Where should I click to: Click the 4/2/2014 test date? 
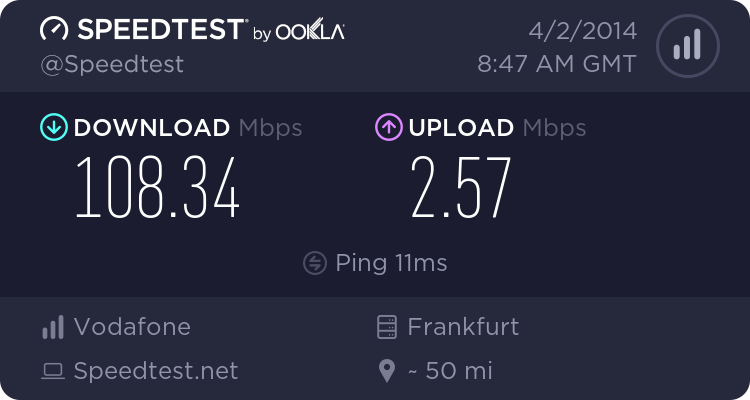coord(585,29)
